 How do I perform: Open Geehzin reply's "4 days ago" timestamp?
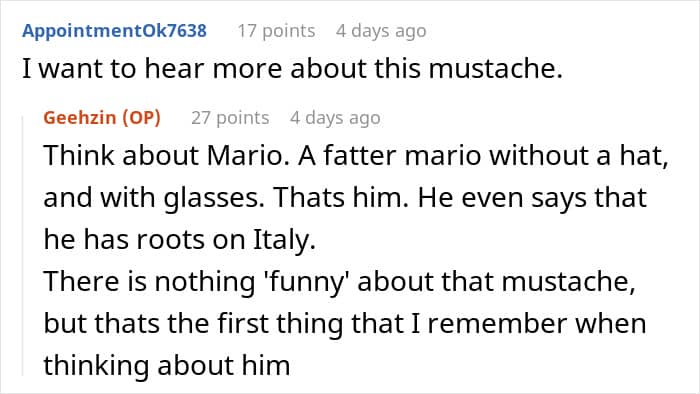[335, 118]
